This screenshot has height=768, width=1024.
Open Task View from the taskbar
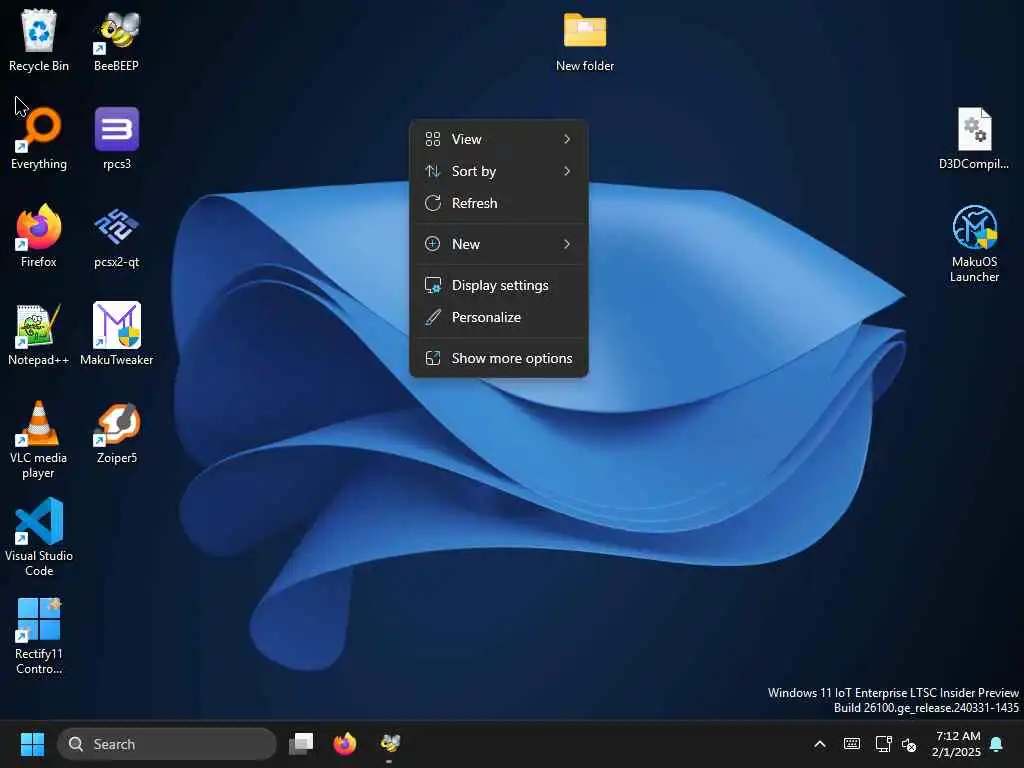click(301, 744)
